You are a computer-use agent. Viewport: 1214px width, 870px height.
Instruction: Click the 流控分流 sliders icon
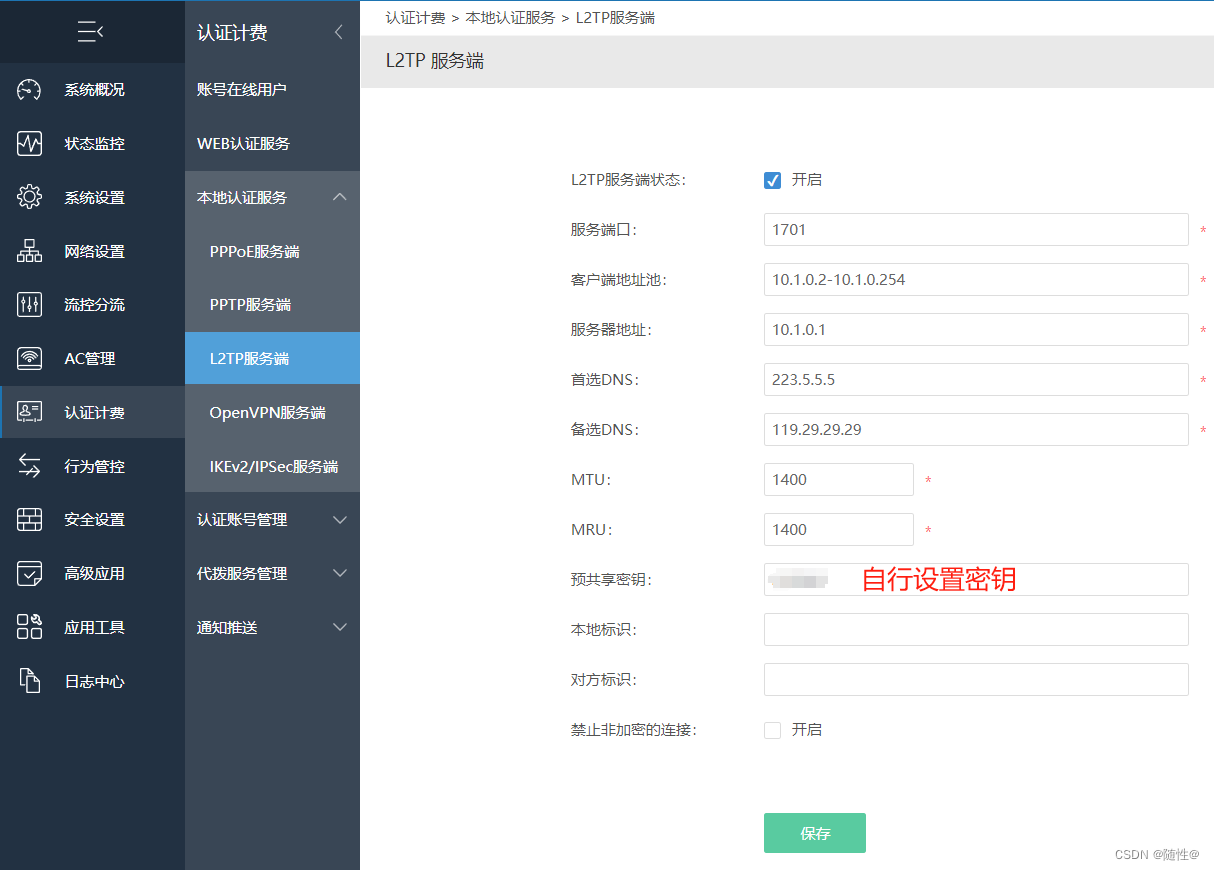point(30,305)
